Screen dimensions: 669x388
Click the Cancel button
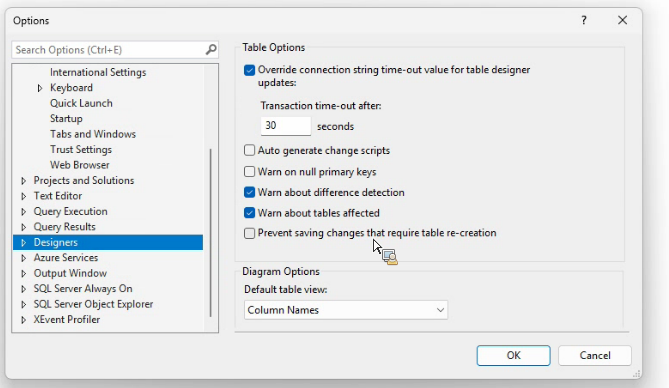point(594,356)
